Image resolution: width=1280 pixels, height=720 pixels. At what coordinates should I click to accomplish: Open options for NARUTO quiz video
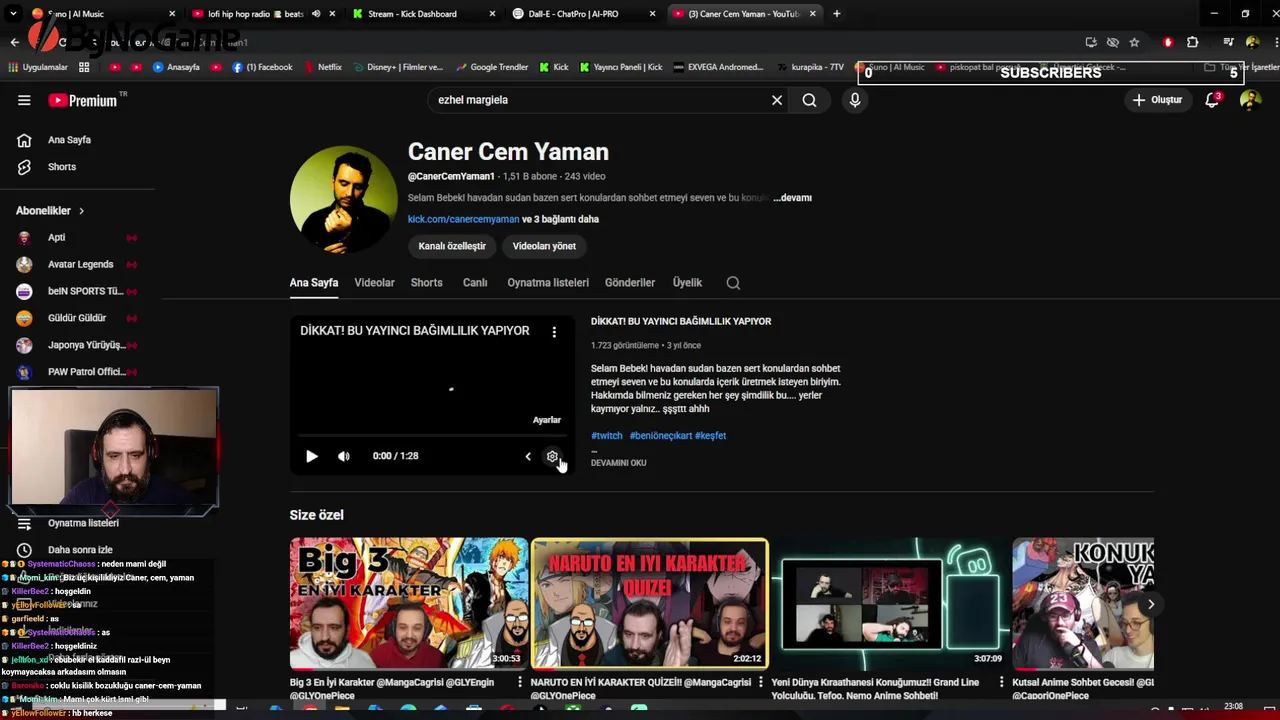pyautogui.click(x=760, y=682)
